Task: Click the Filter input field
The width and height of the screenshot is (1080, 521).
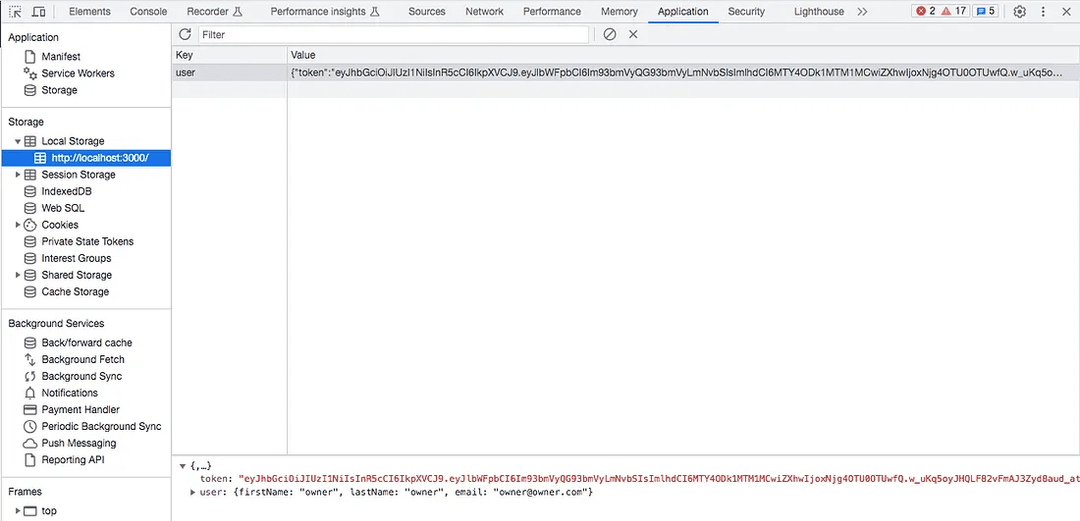Action: [393, 34]
